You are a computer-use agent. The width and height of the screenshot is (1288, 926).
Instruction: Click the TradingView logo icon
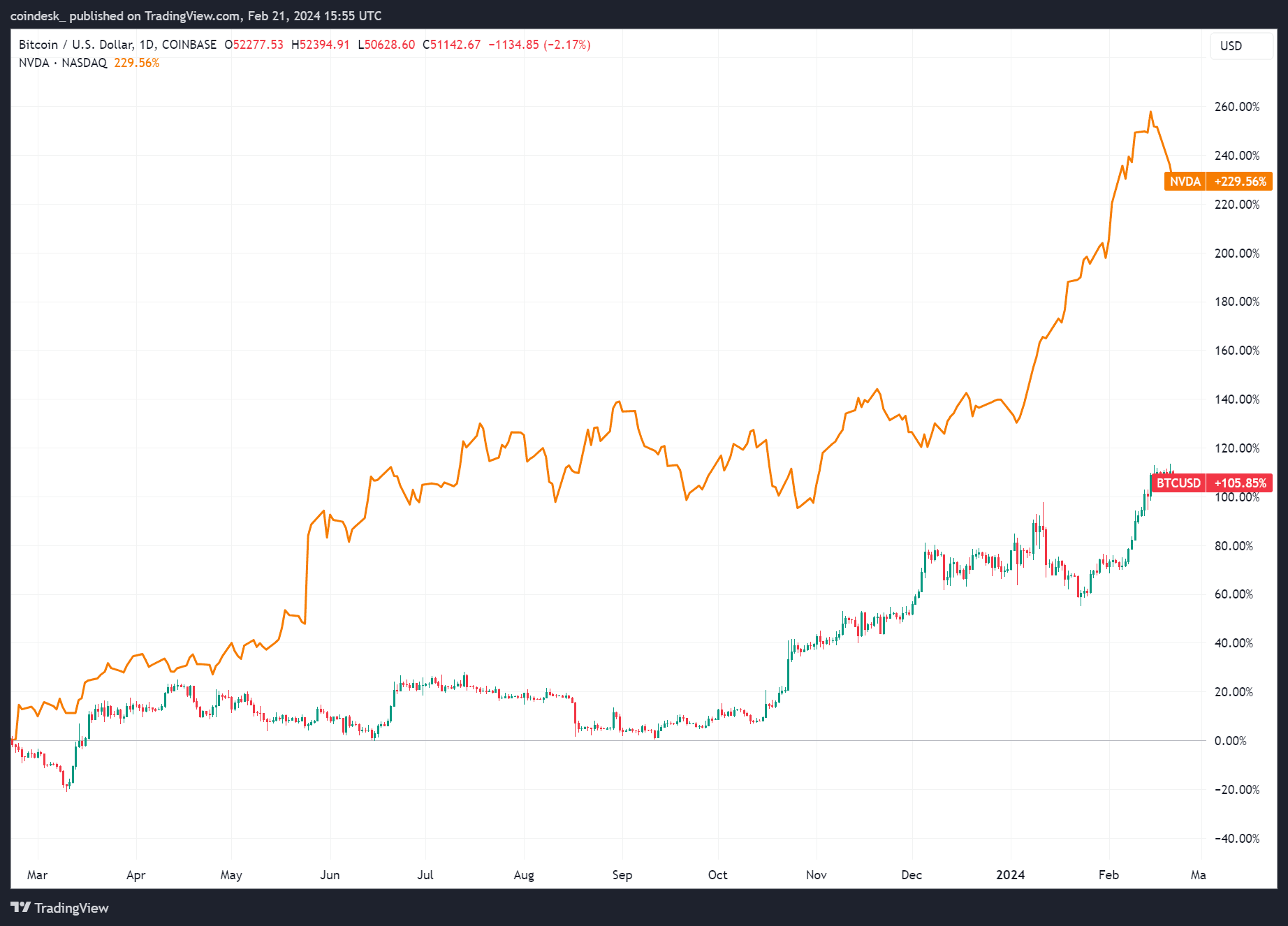(20, 907)
